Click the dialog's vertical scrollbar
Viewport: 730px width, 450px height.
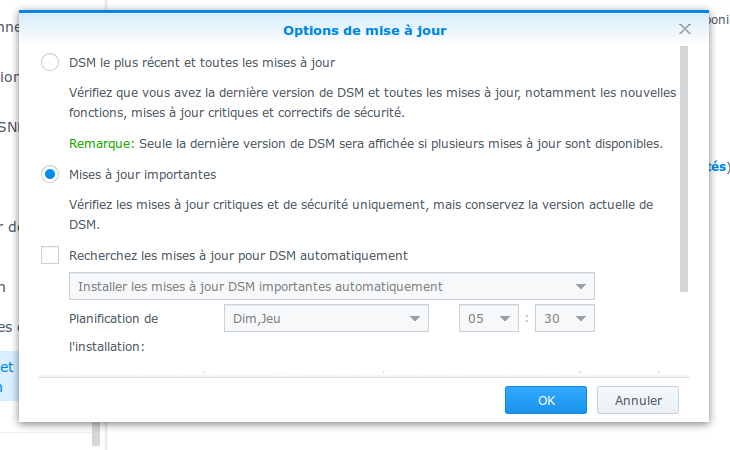click(x=683, y=168)
